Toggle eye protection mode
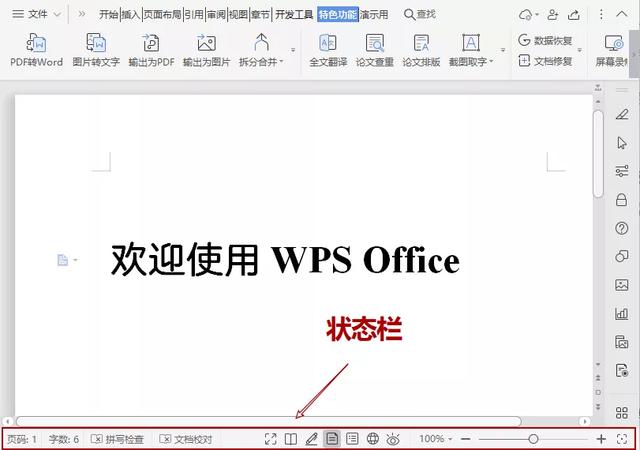 click(393, 439)
